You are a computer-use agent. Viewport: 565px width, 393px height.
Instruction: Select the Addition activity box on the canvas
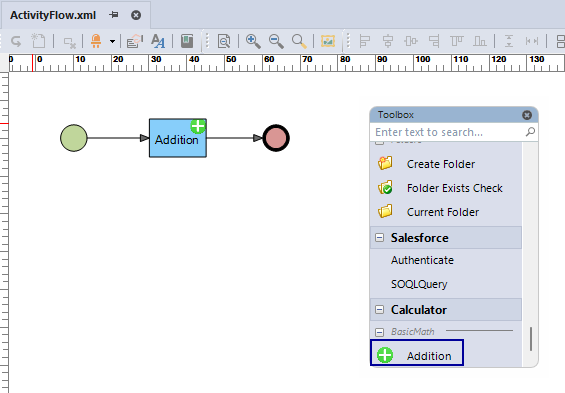(x=178, y=138)
